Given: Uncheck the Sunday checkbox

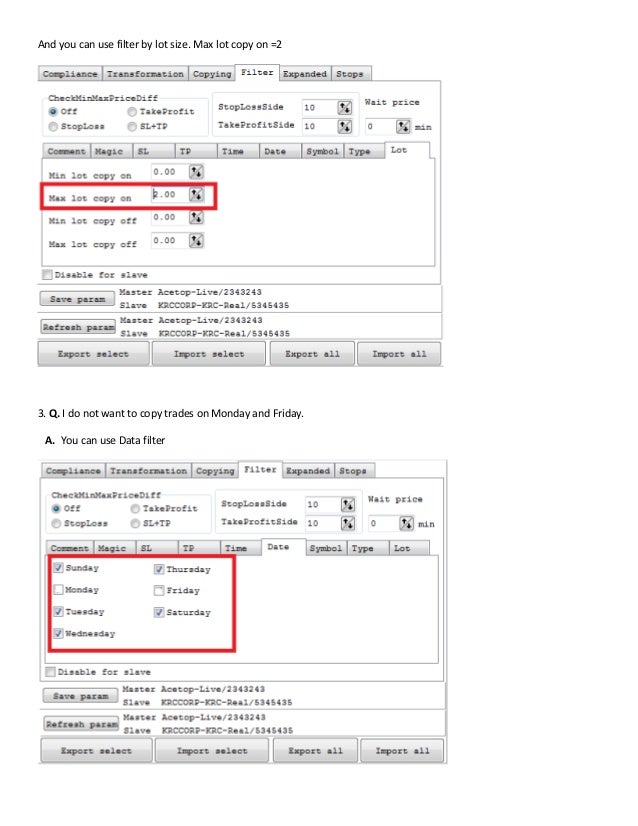Looking at the screenshot, I should click(x=58, y=568).
